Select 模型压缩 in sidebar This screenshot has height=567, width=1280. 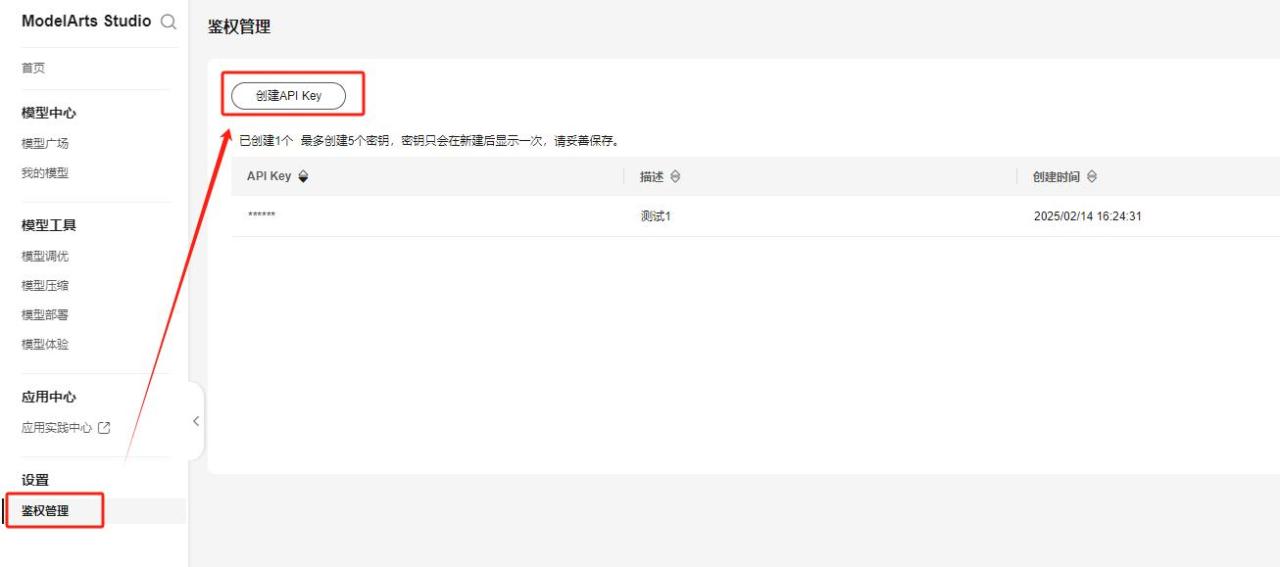tap(45, 285)
